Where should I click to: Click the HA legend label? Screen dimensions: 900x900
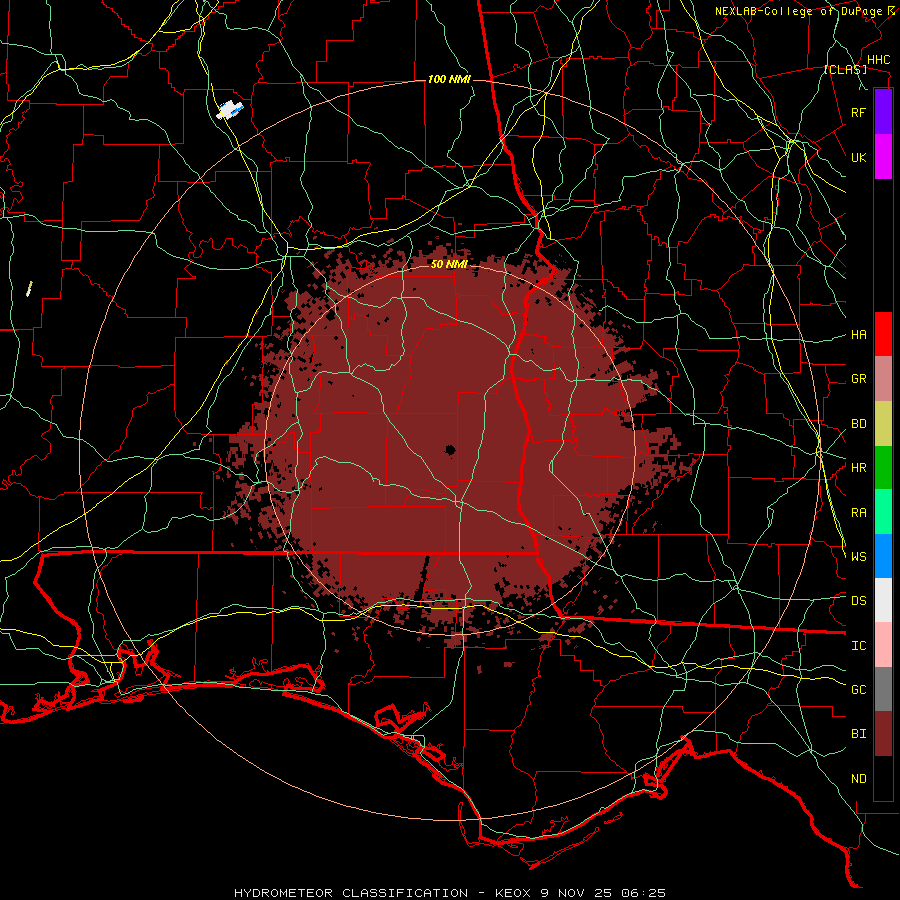tap(858, 335)
